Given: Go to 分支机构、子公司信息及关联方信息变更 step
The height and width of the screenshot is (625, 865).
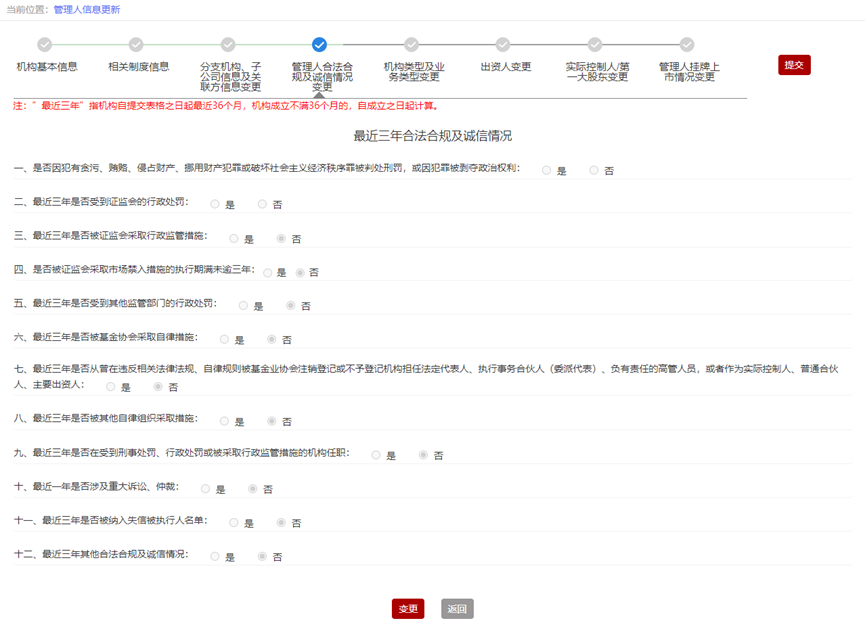Looking at the screenshot, I should (x=231, y=77).
